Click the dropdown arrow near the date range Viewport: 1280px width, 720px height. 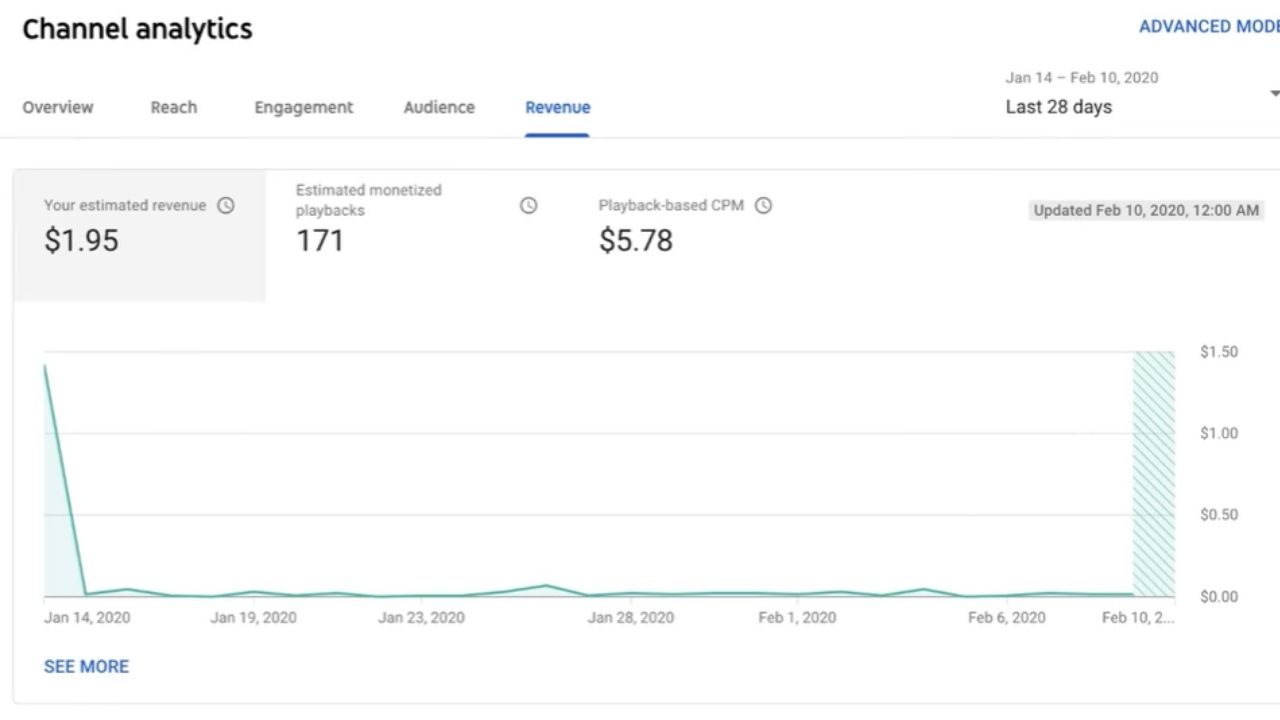coord(1273,91)
